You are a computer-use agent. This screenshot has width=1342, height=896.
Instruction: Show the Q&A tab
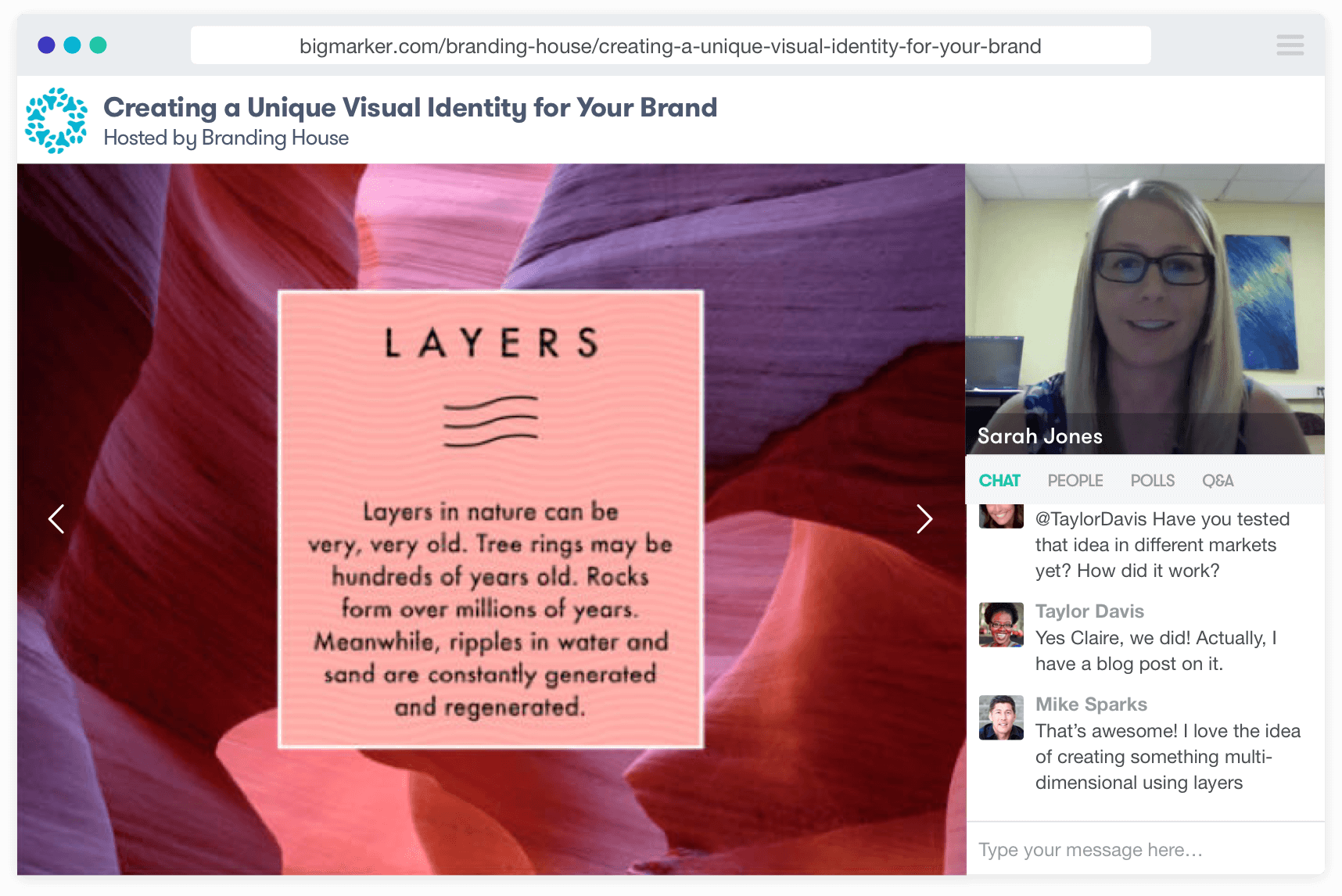coord(1217,481)
